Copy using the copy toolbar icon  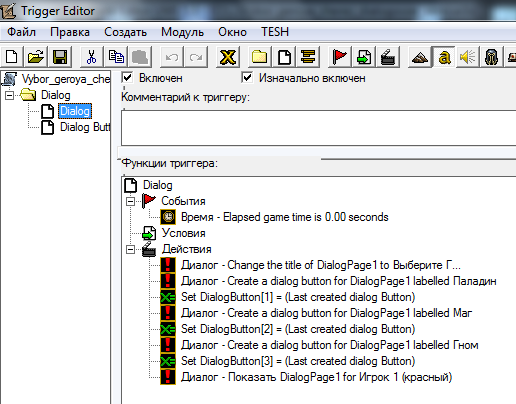pos(116,57)
